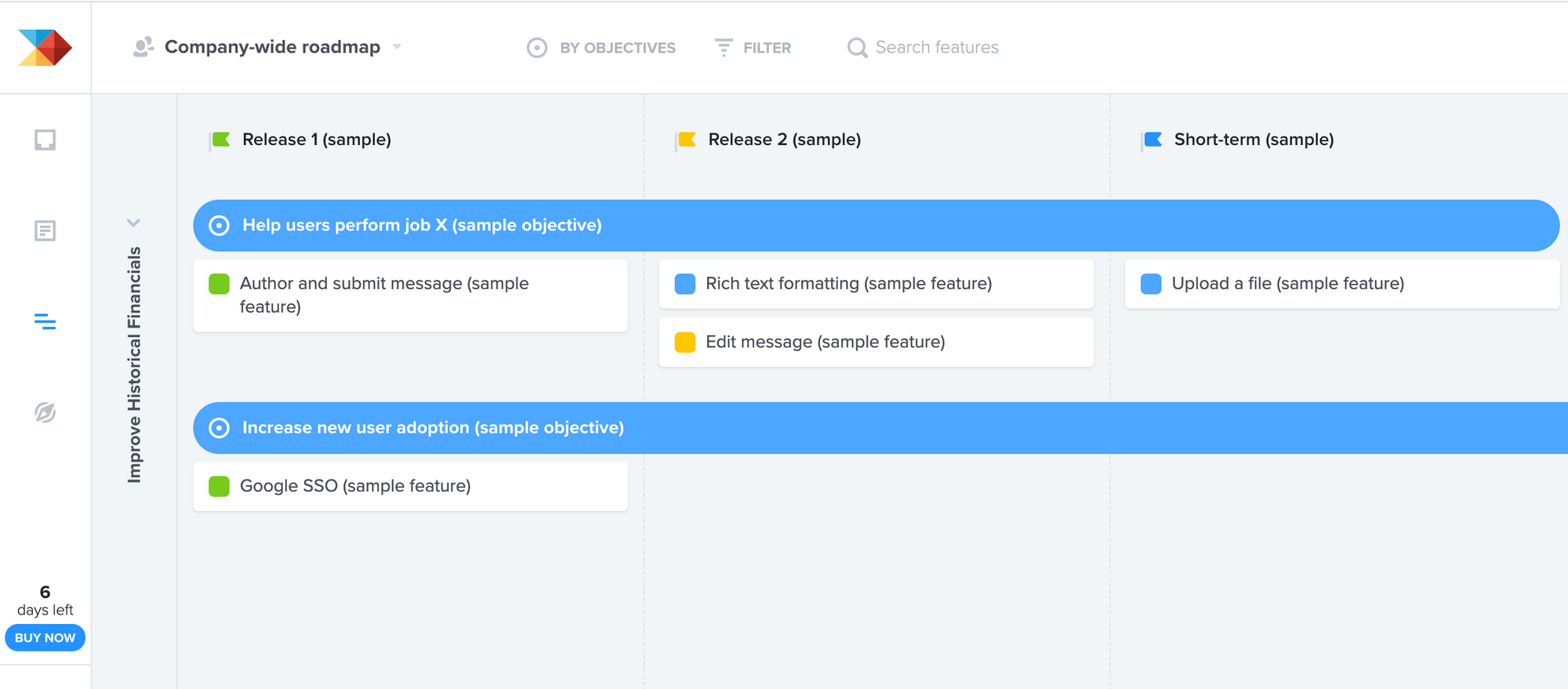Open the FILTER menu
This screenshot has height=689, width=1568.
click(753, 48)
